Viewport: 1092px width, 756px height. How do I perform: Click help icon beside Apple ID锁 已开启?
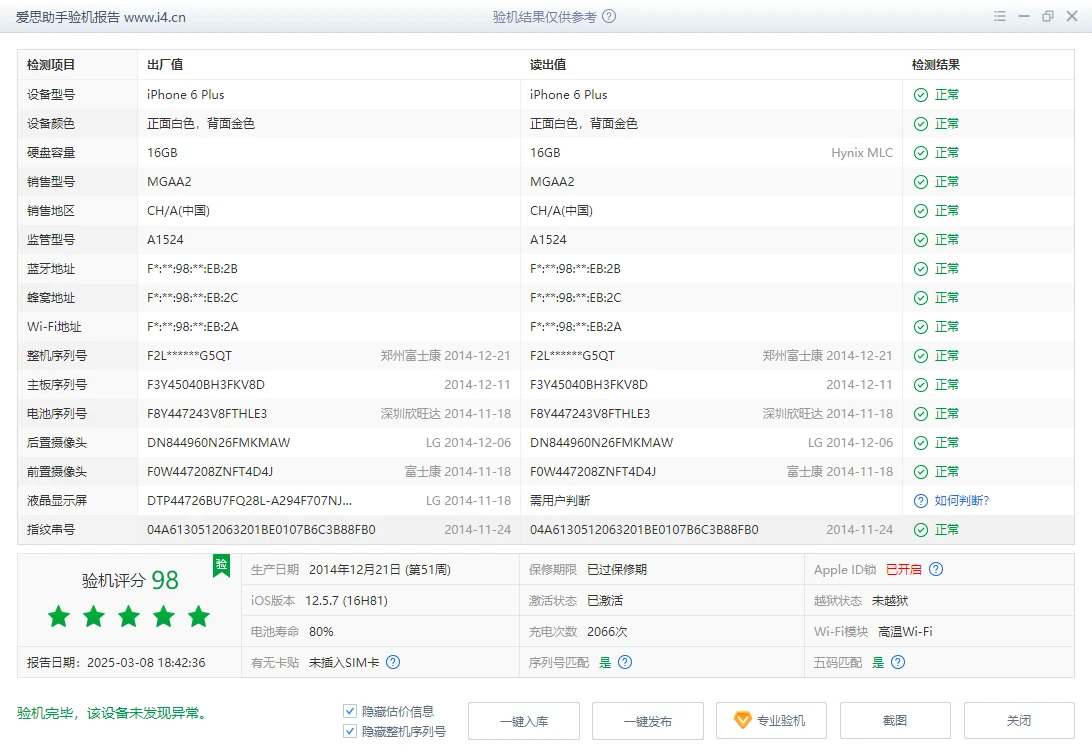click(936, 570)
